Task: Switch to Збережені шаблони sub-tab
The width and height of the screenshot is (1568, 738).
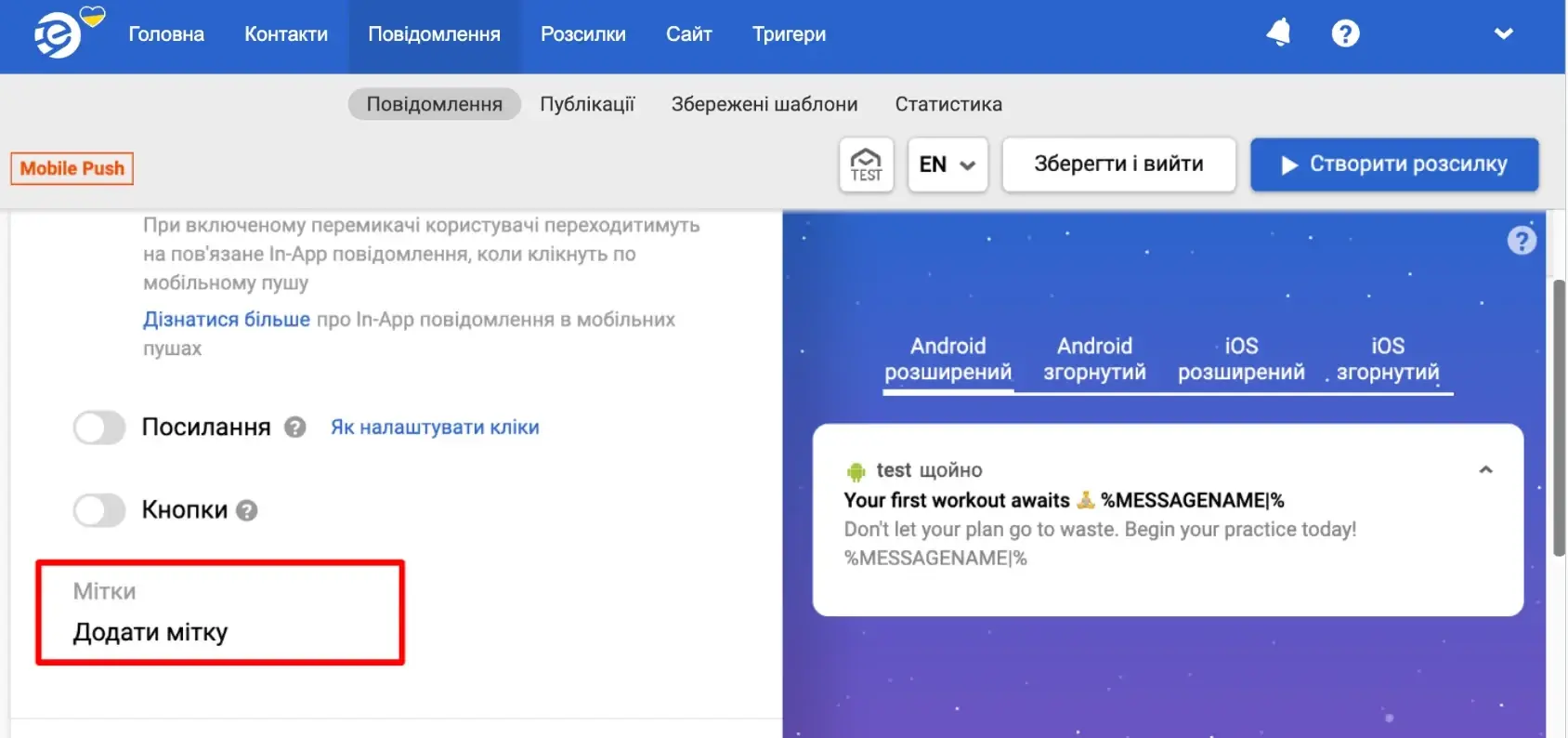Action: (x=764, y=104)
